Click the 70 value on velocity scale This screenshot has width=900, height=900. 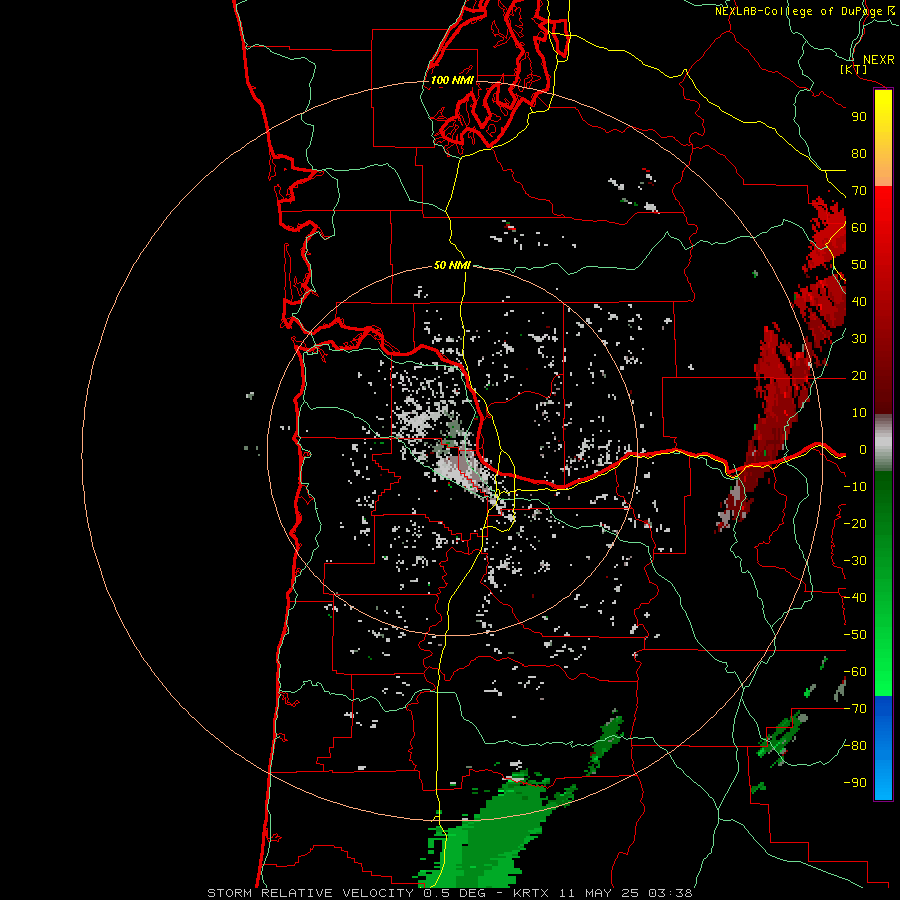(859, 191)
